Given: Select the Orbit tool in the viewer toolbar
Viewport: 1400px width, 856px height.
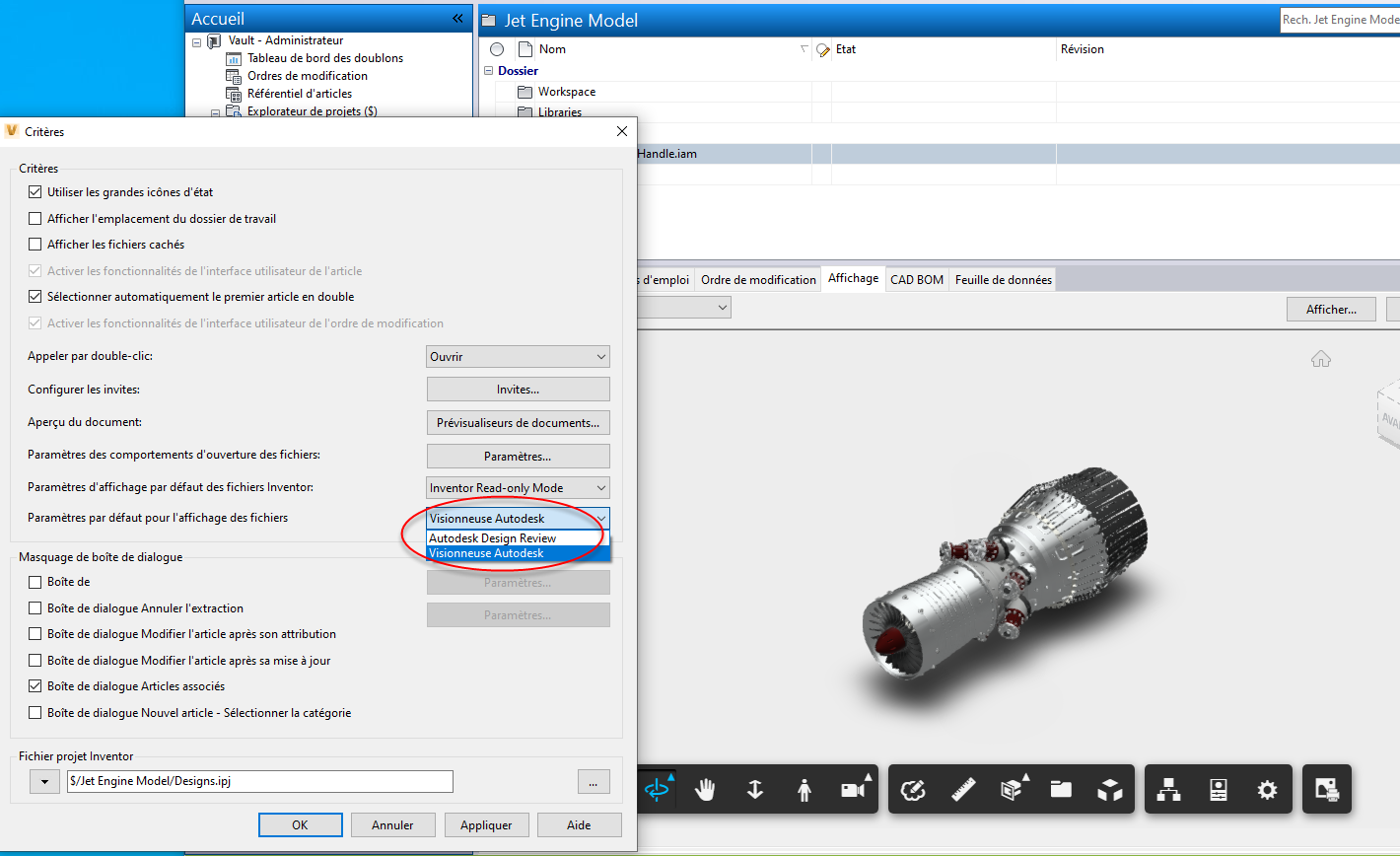Looking at the screenshot, I should point(657,789).
